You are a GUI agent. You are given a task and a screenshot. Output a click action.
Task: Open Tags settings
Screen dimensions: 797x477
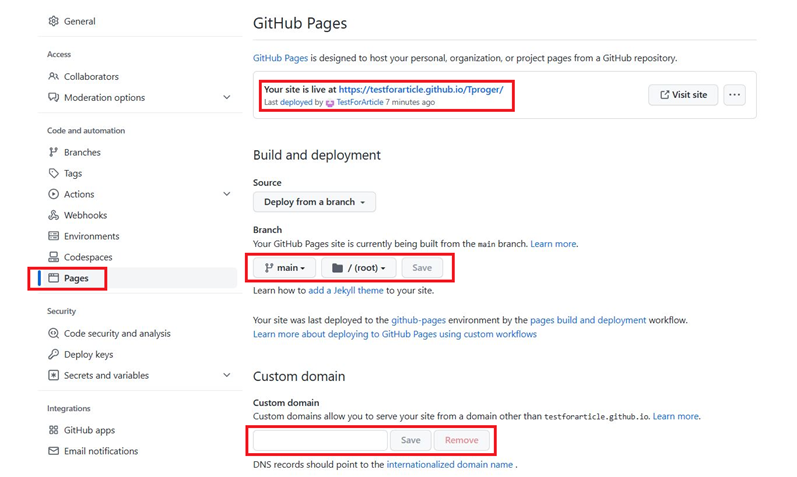click(73, 173)
